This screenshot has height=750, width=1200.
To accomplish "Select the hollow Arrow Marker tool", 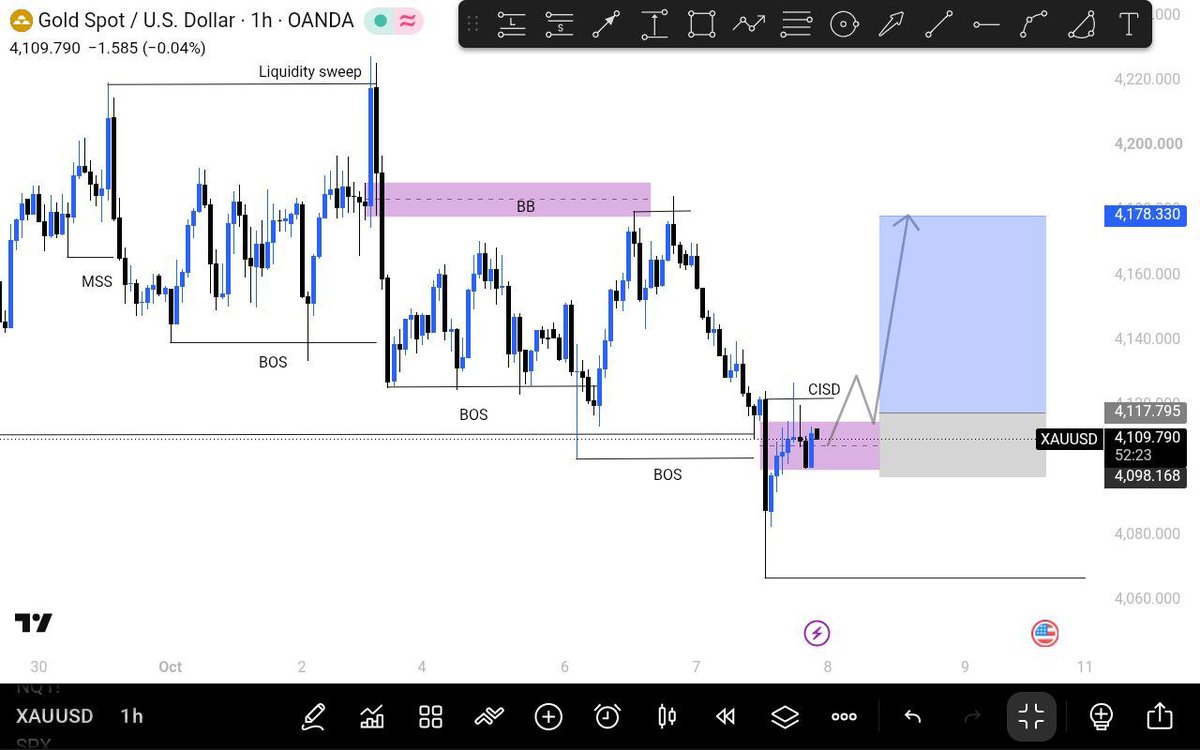I will coord(891,25).
